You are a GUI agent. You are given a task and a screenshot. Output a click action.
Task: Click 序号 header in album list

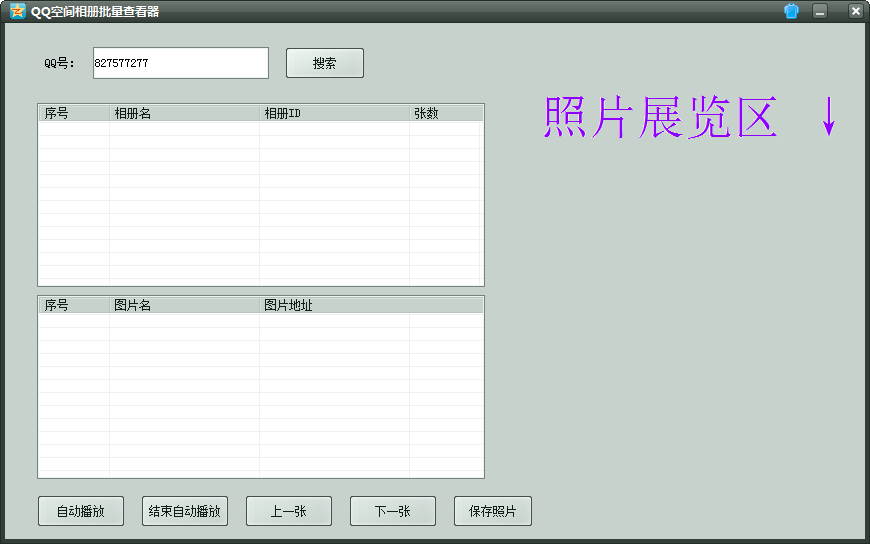coord(74,113)
